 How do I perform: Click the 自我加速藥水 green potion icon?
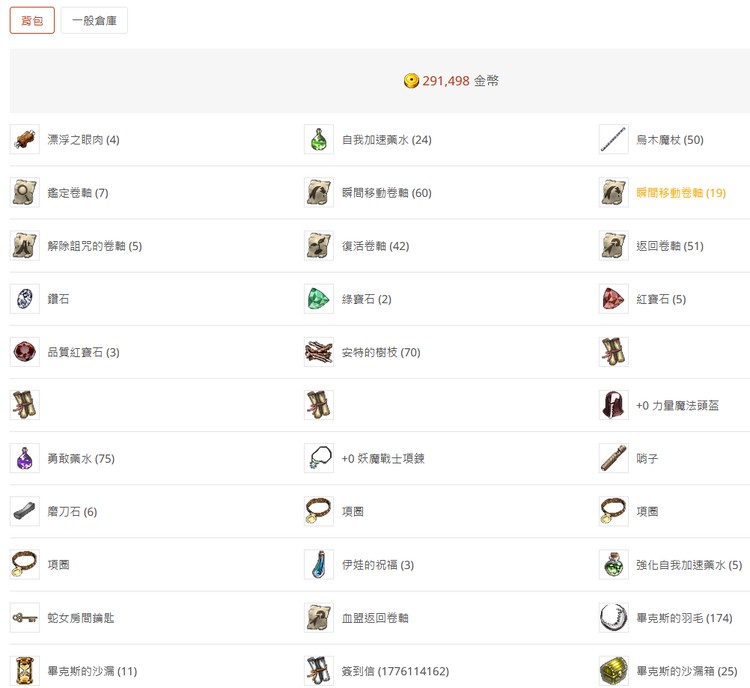coord(319,140)
